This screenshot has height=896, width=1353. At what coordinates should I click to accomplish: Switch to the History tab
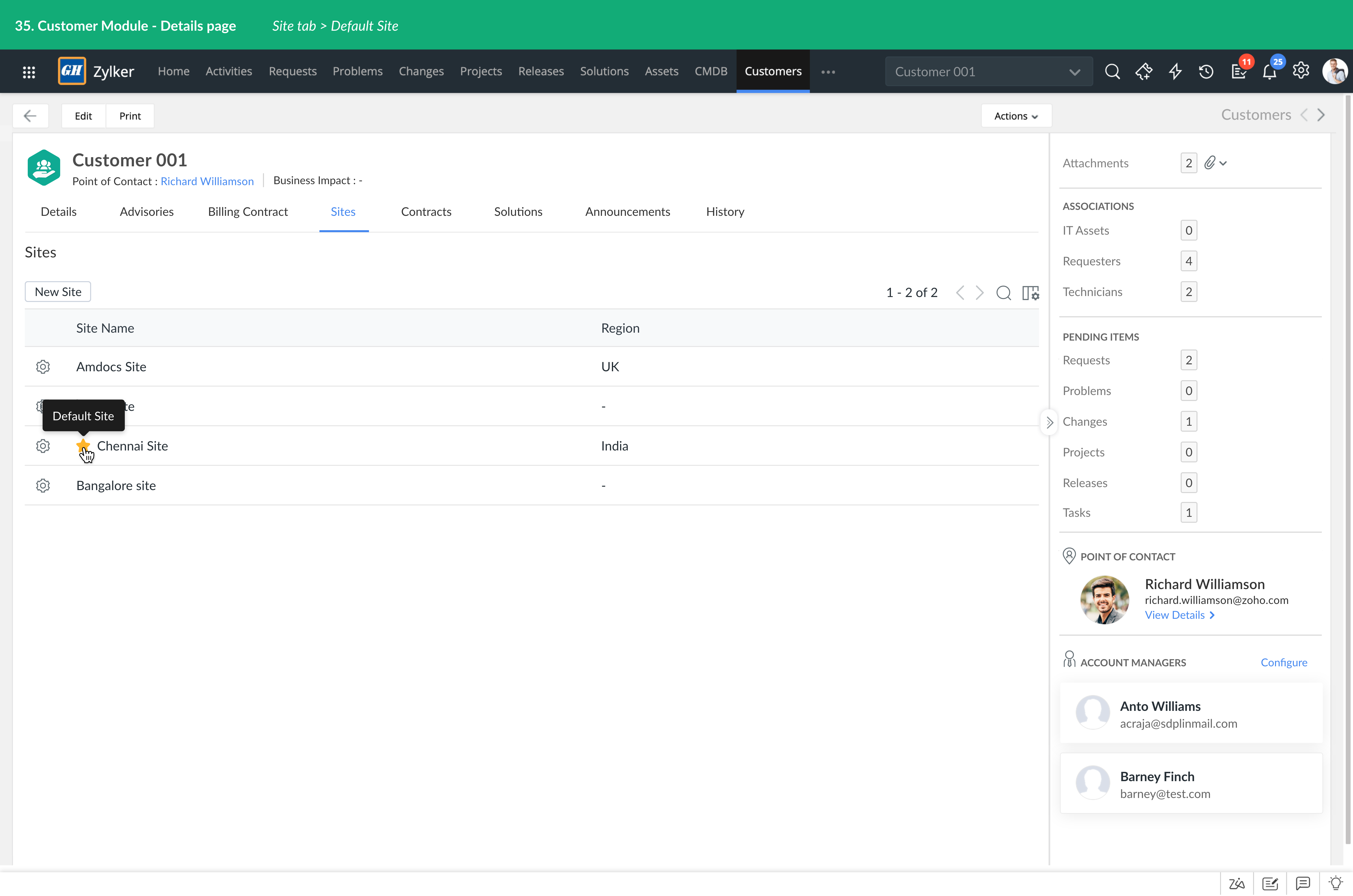pos(725,212)
